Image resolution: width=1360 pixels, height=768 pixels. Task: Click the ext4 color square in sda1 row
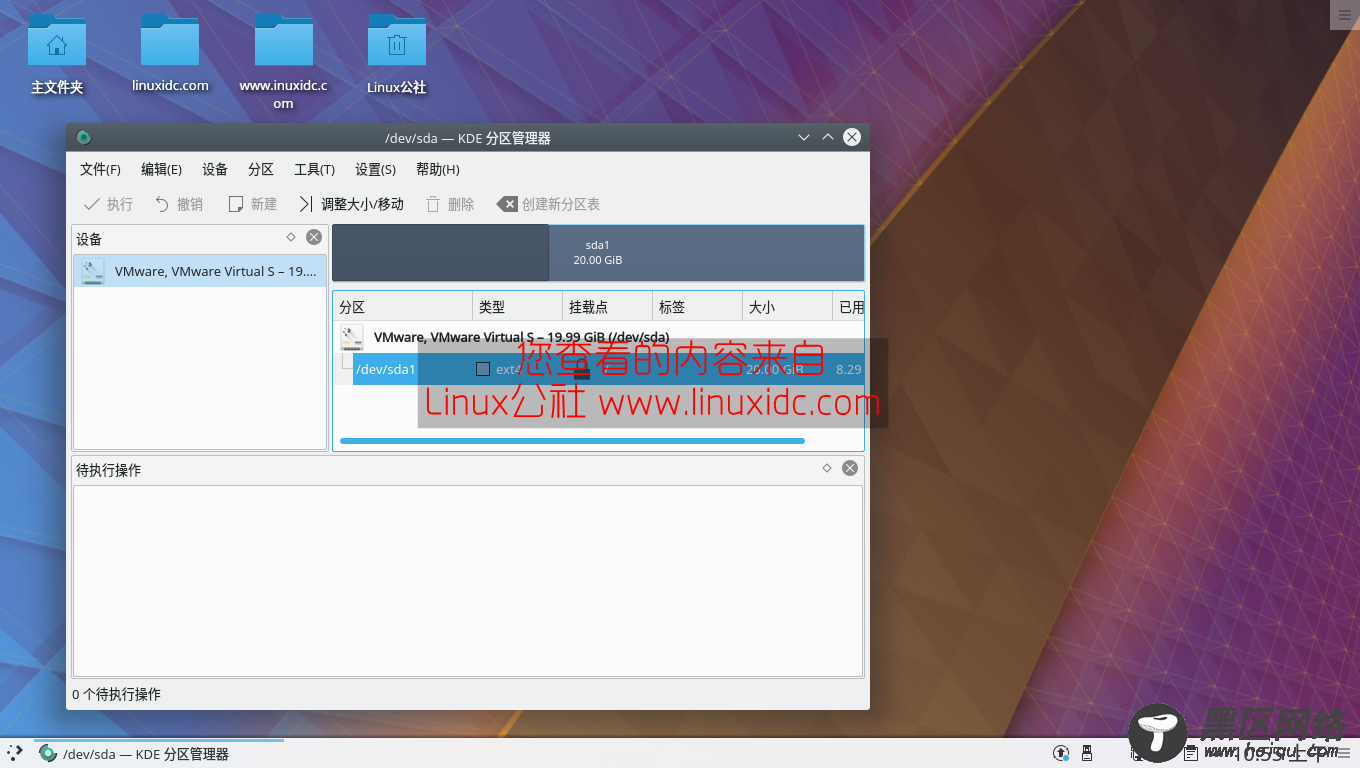click(483, 369)
